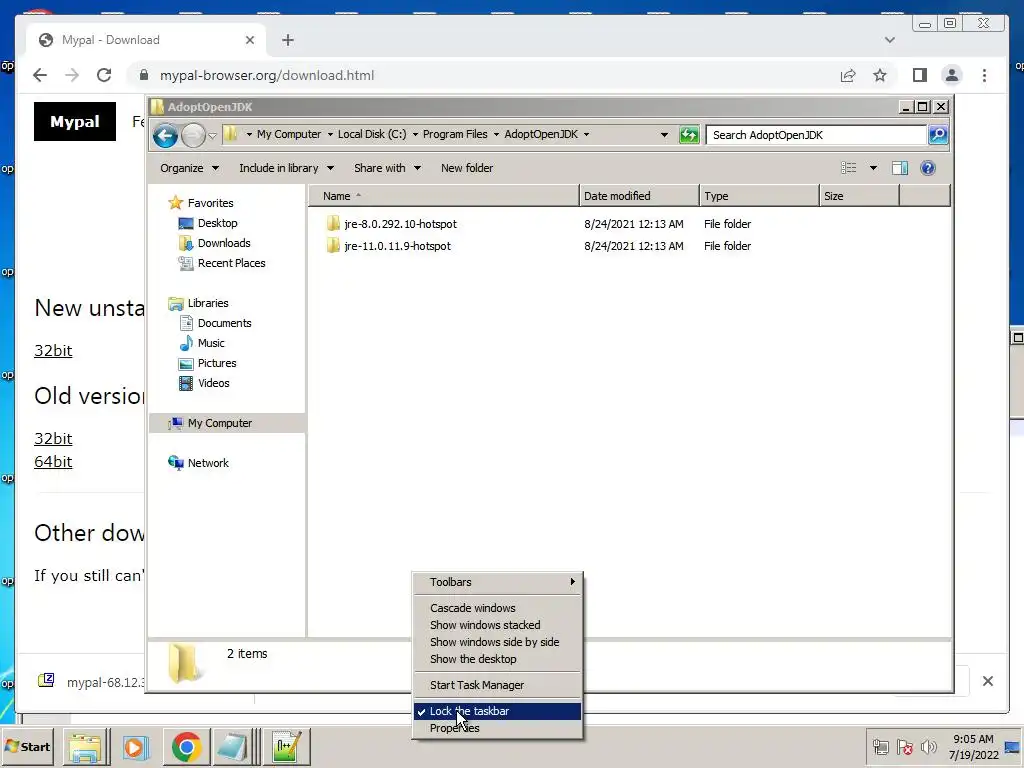Open Include in library dropdown
1024x768 pixels.
click(286, 168)
